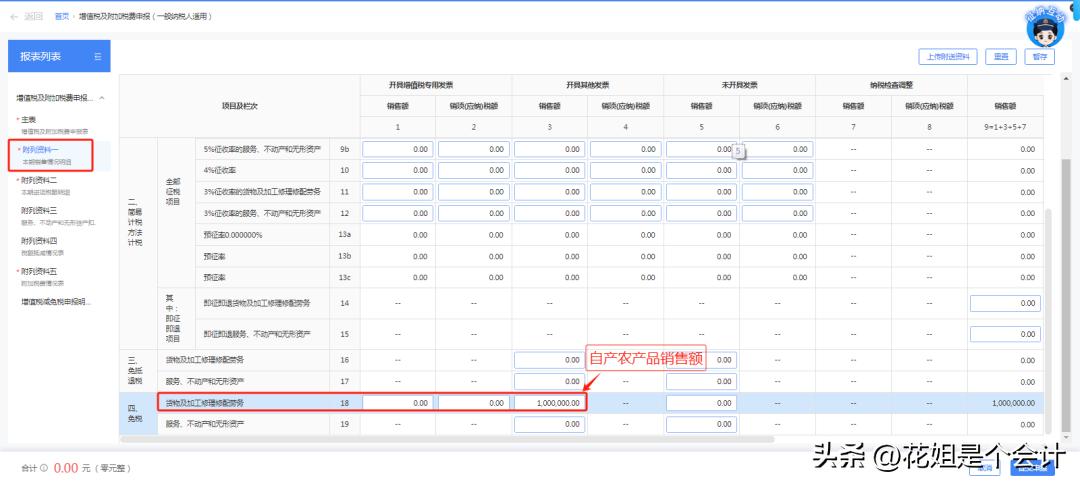Click the horizontal table scrollbar
1080x484 pixels.
[448, 439]
